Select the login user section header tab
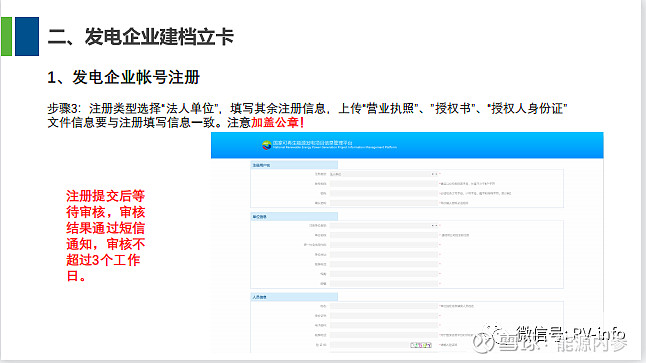Screen dimensions: 646x363 [294, 165]
